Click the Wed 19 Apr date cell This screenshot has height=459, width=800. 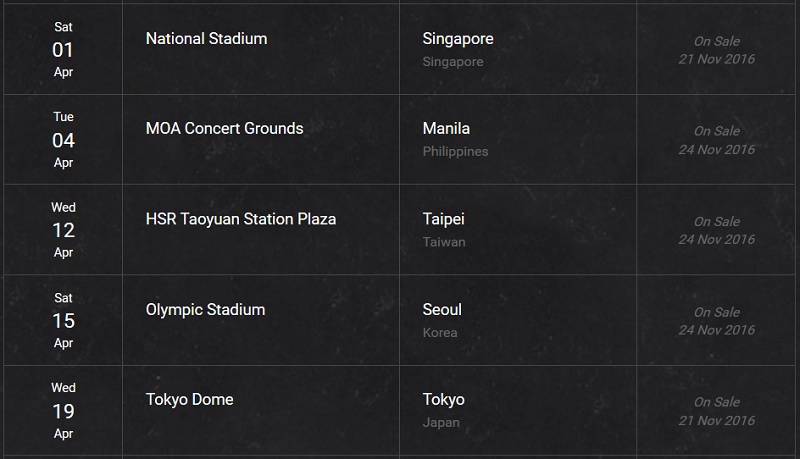click(63, 411)
